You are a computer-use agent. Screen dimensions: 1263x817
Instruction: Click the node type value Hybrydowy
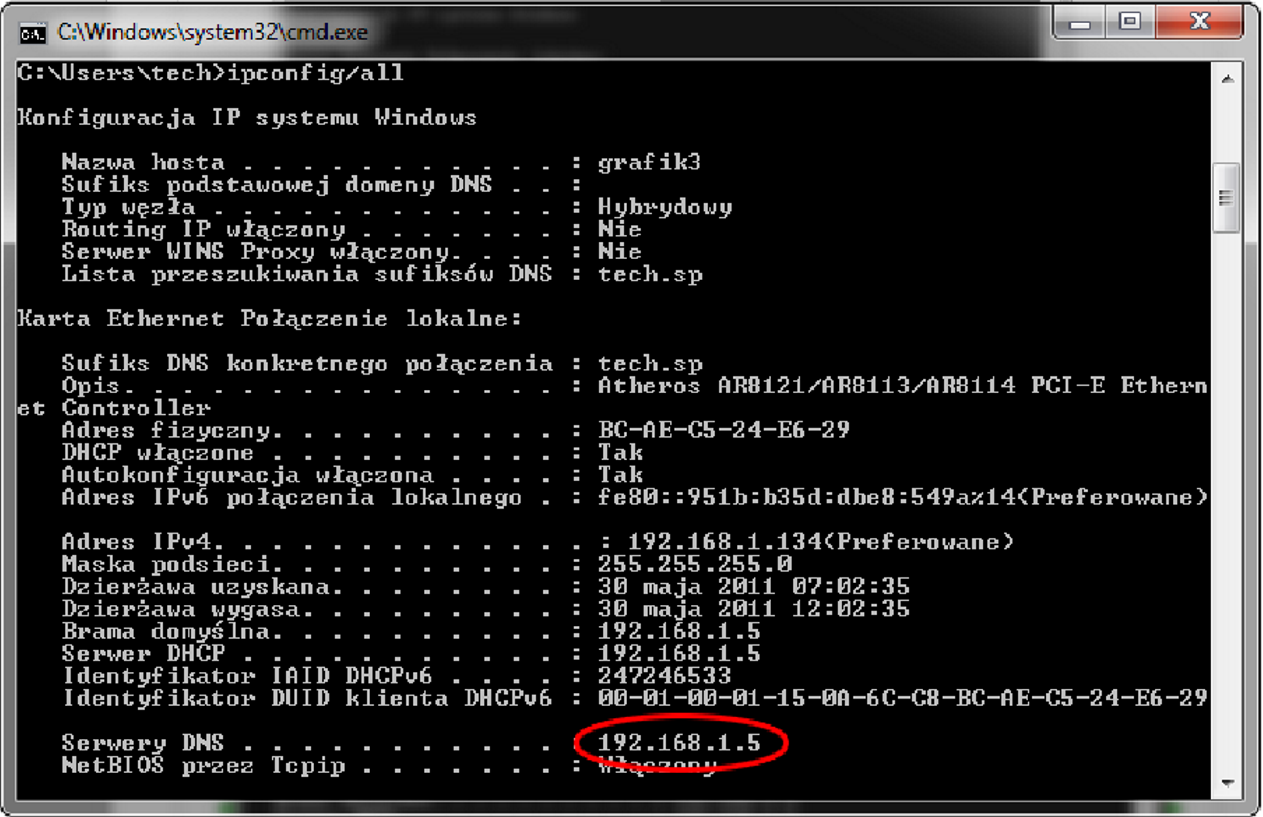point(665,208)
